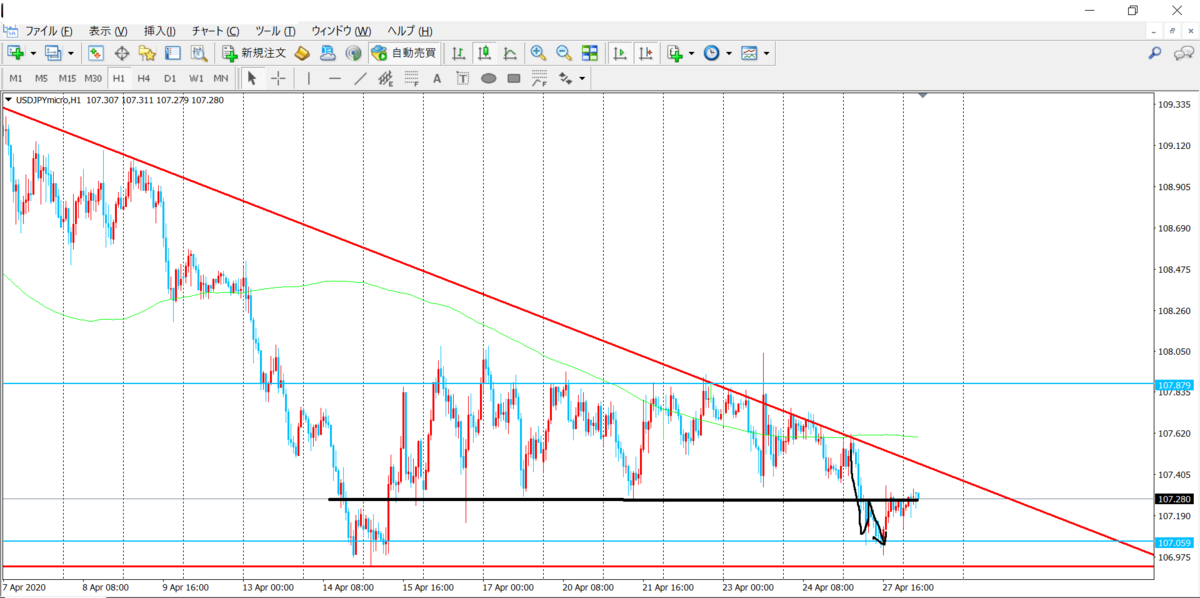1200x598 pixels.
Task: Select the vertical line drawing tool
Action: [x=309, y=78]
